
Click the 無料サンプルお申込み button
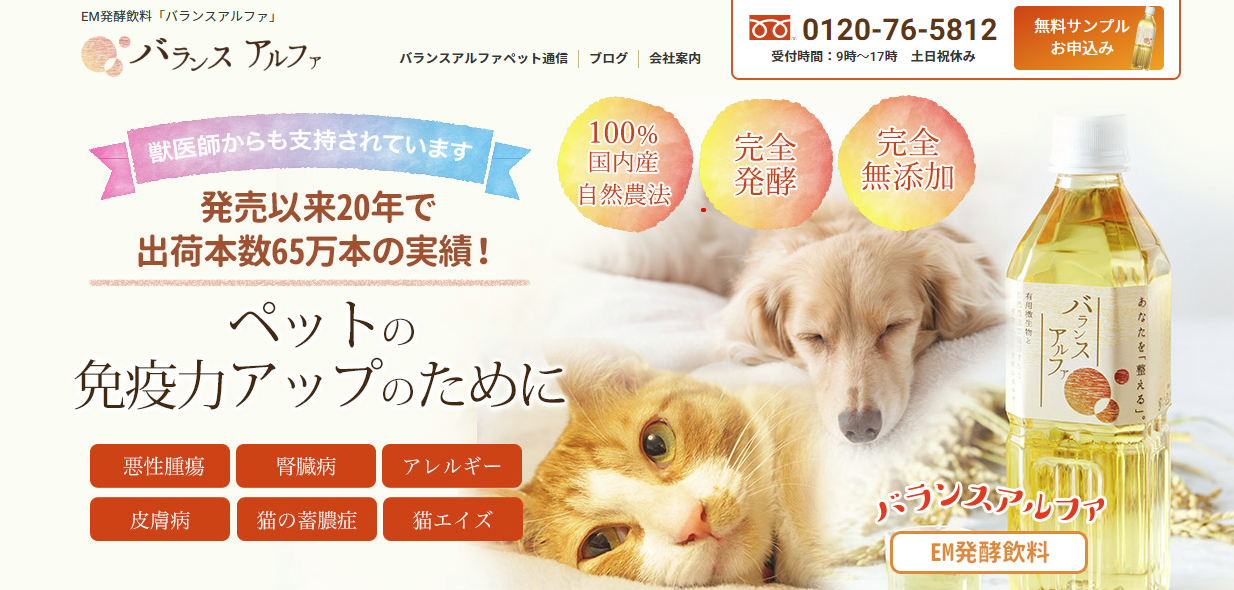click(1088, 38)
